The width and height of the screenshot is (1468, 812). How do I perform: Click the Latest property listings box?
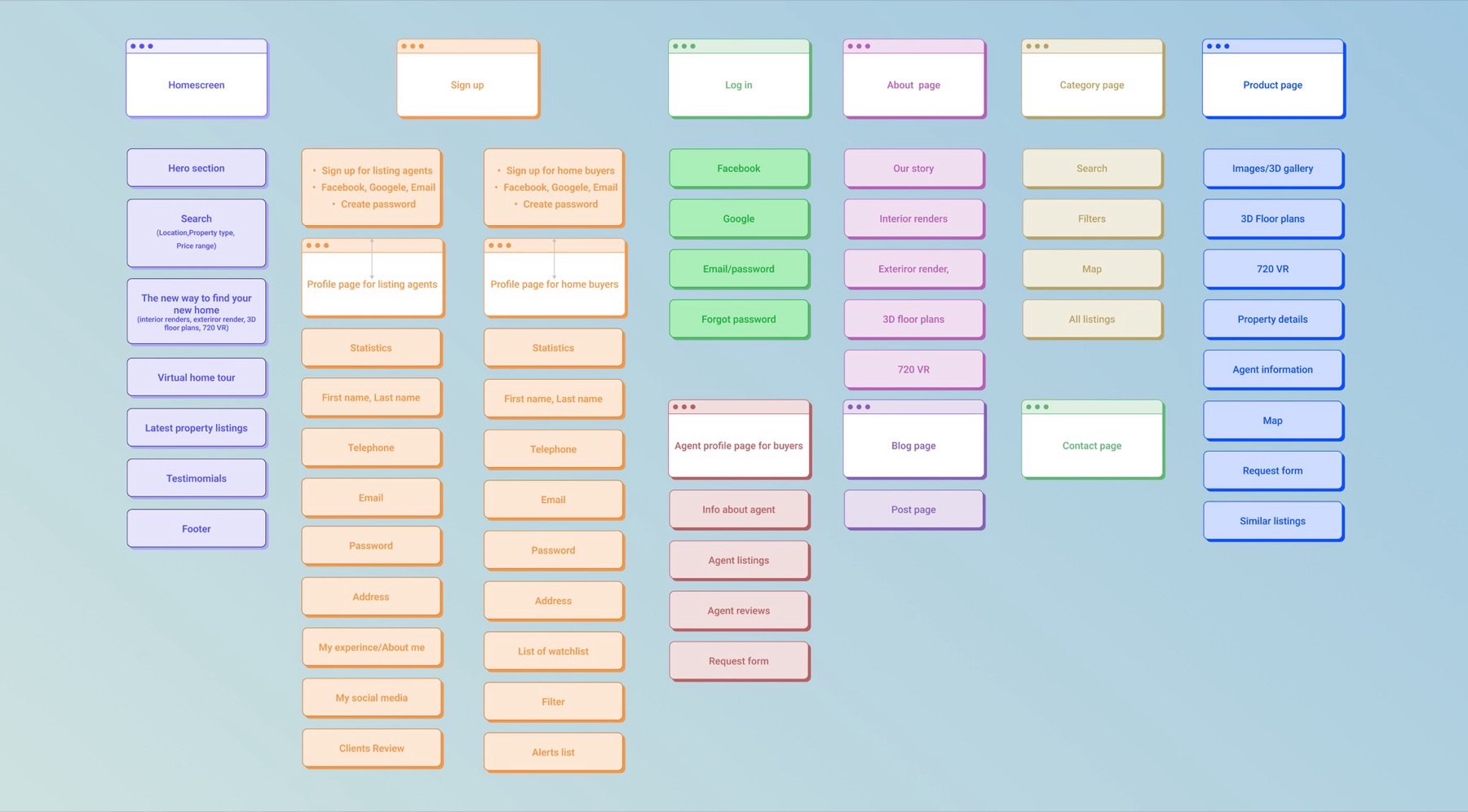(x=197, y=428)
